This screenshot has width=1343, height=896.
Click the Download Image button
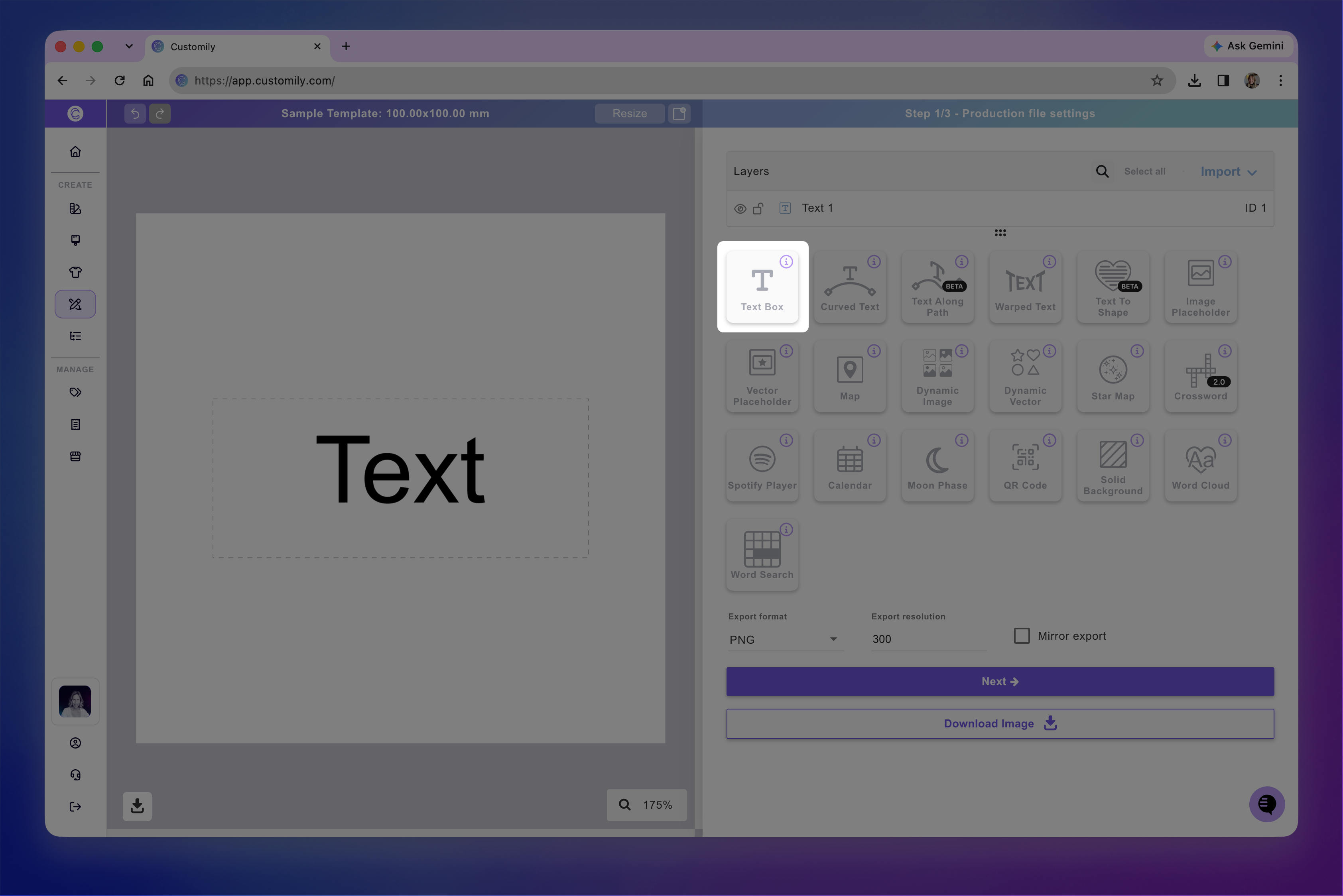[x=1000, y=723]
